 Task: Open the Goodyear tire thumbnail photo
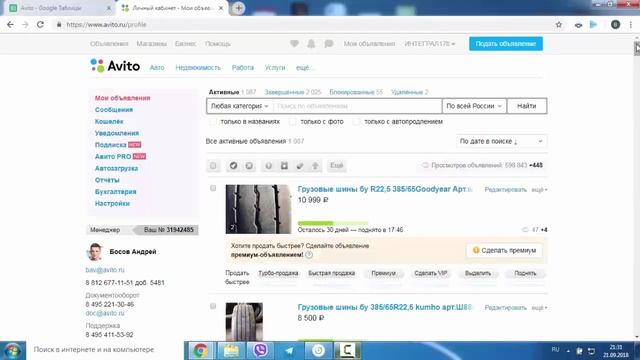click(x=258, y=209)
